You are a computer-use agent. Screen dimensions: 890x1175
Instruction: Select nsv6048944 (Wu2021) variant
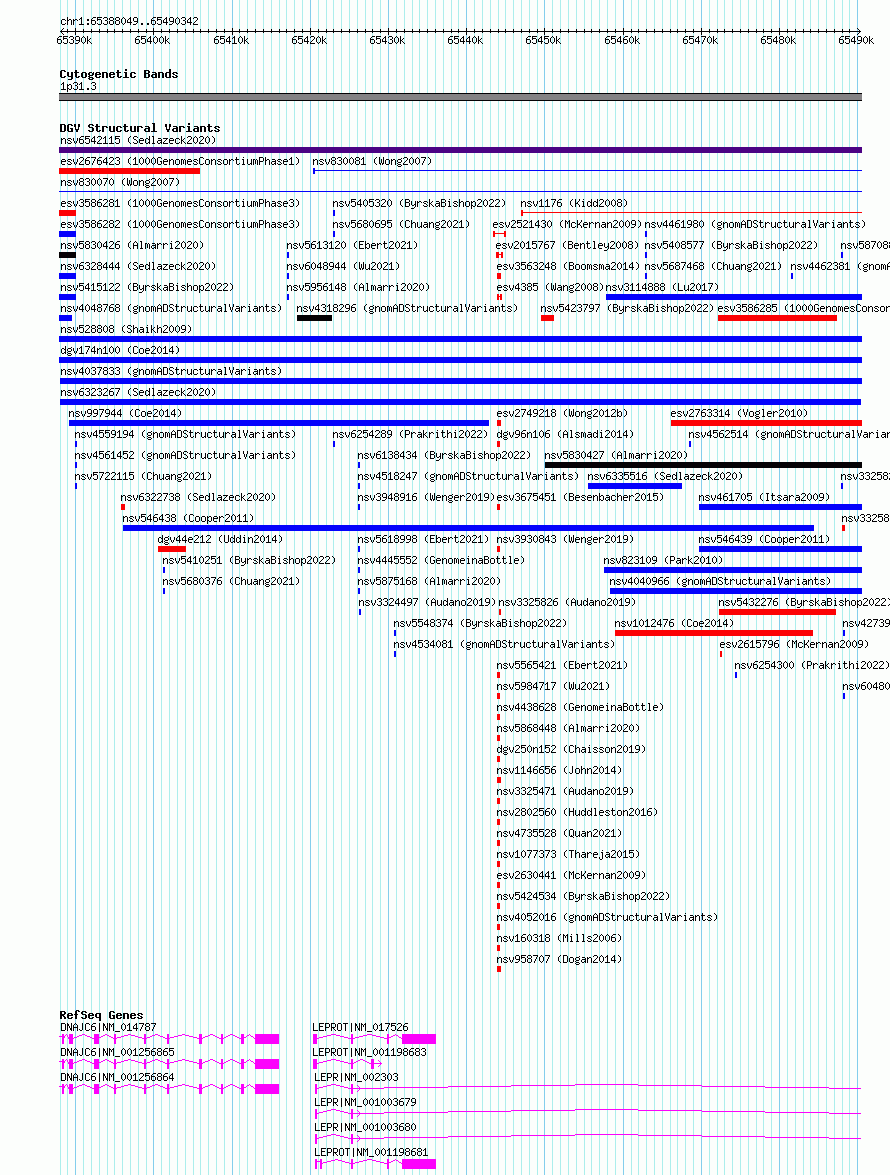[x=343, y=266]
